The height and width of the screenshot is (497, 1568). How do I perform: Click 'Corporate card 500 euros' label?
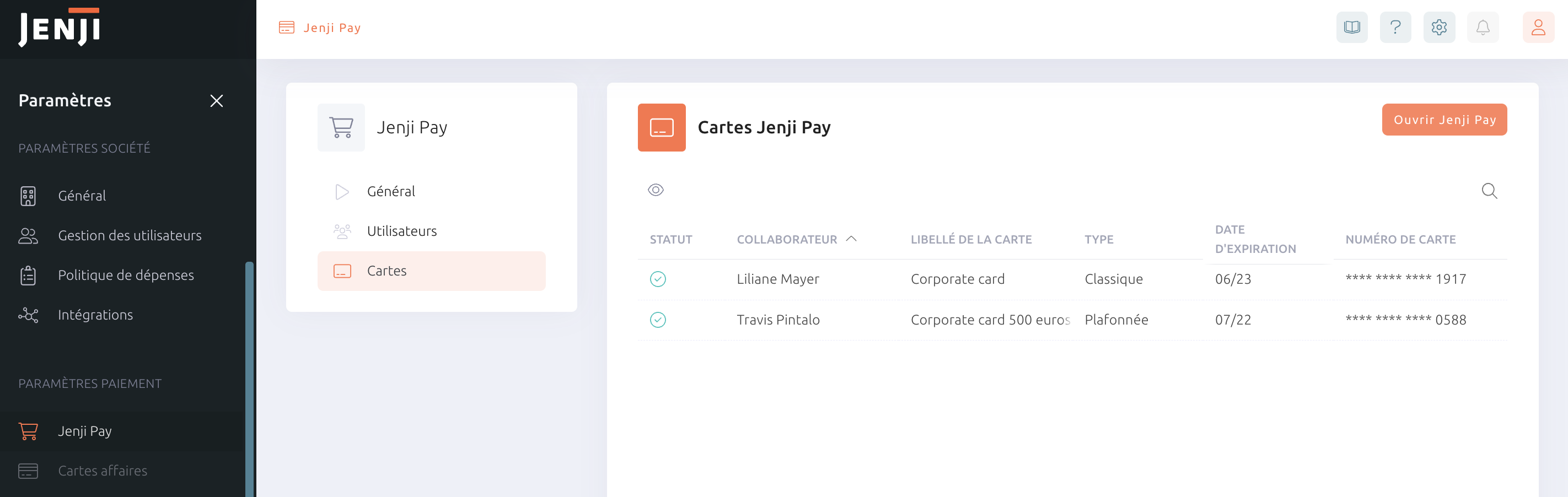(990, 320)
